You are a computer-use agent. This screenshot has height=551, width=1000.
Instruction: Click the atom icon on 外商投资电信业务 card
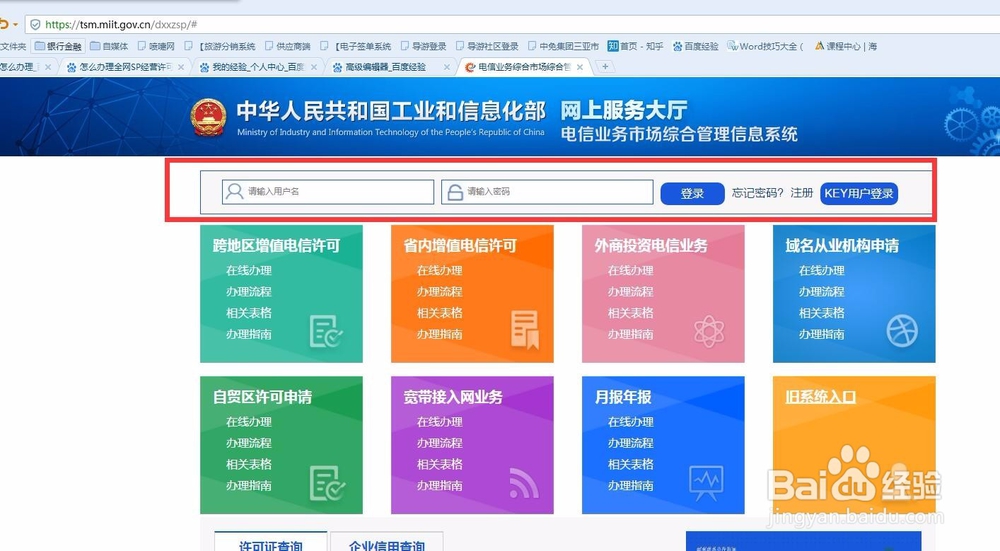709,331
